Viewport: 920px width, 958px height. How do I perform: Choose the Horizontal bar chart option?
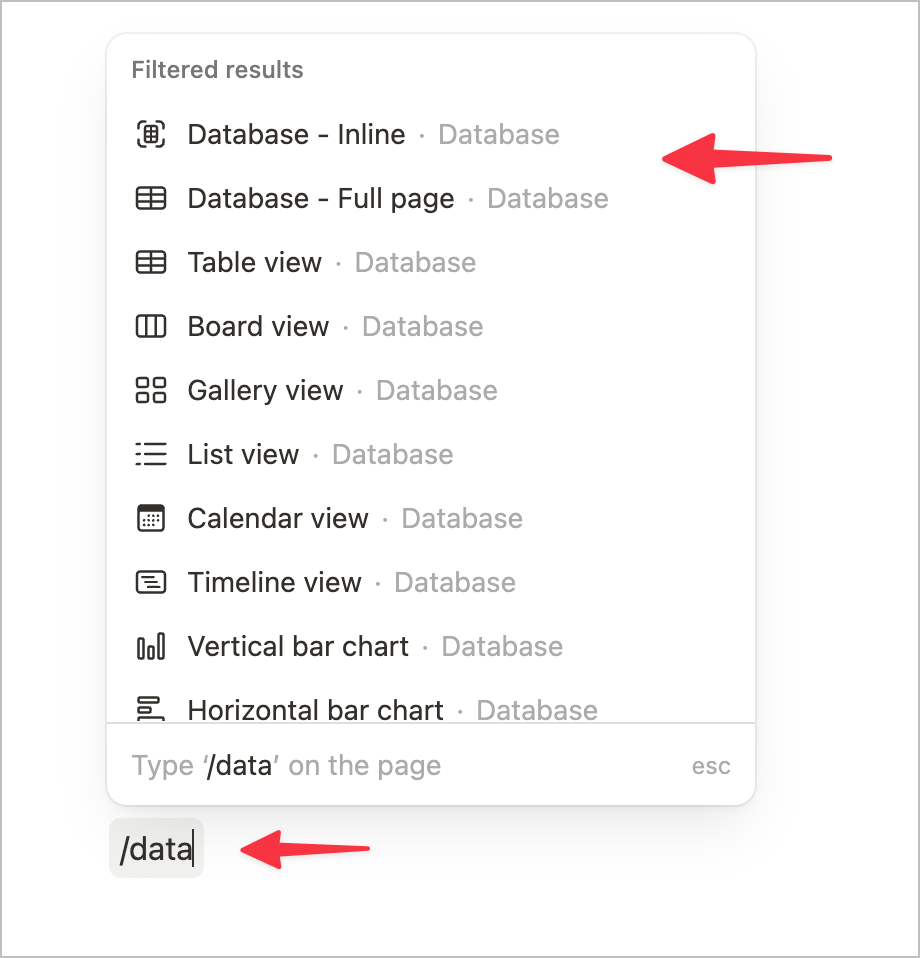(x=315, y=710)
